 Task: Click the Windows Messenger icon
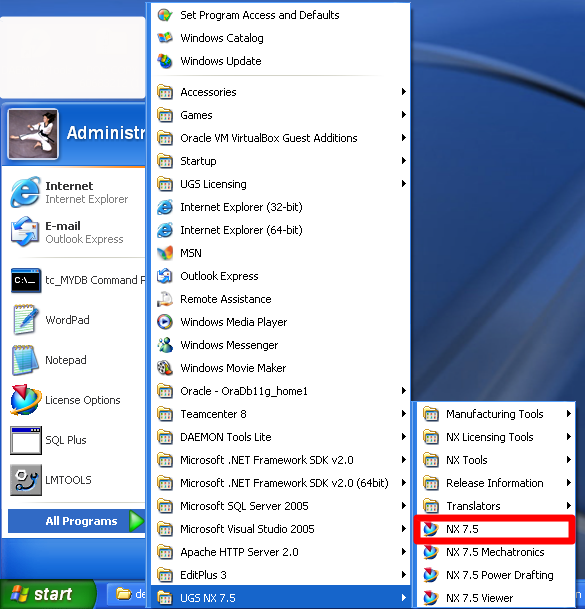pyautogui.click(x=165, y=345)
